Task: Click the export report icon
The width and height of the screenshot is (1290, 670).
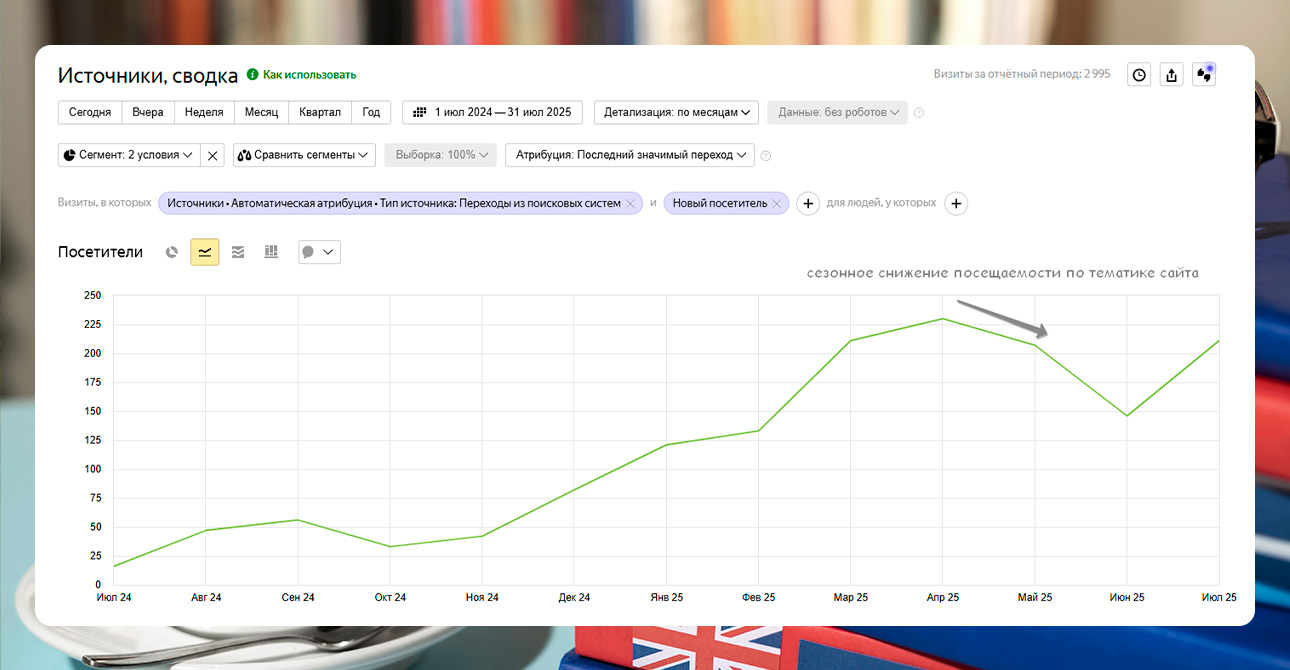Action: 1172,75
